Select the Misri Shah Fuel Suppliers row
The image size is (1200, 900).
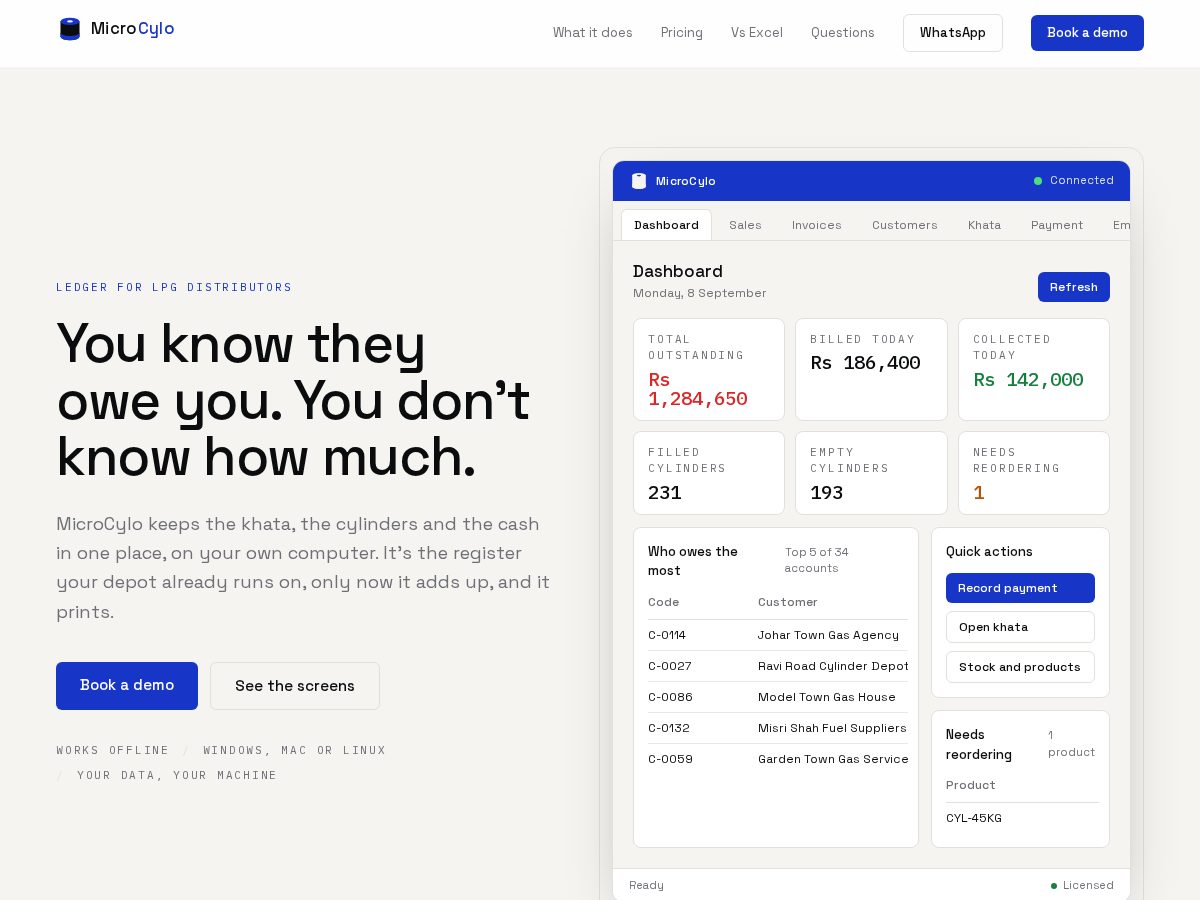[x=778, y=728]
